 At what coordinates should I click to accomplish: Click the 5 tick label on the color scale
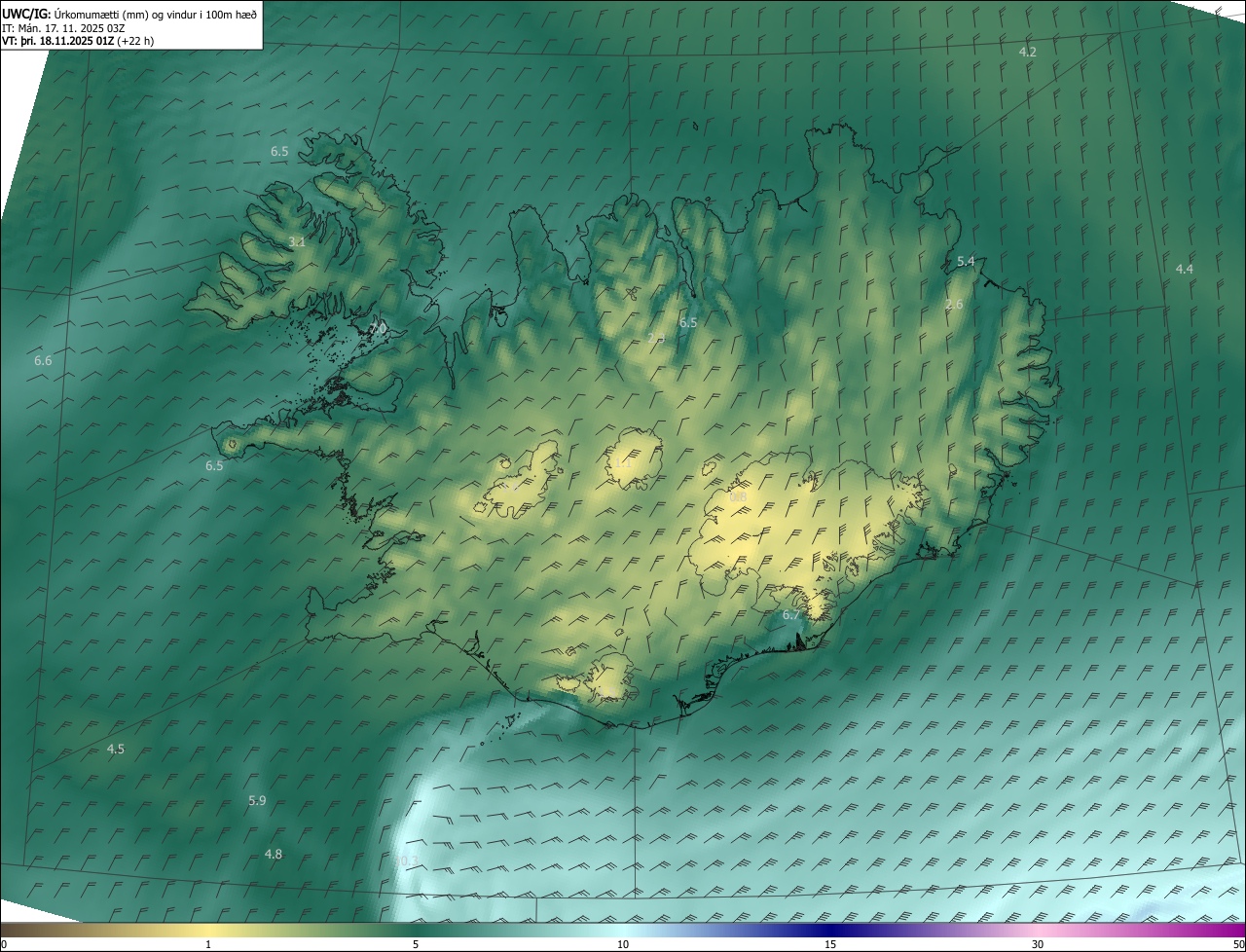416,944
